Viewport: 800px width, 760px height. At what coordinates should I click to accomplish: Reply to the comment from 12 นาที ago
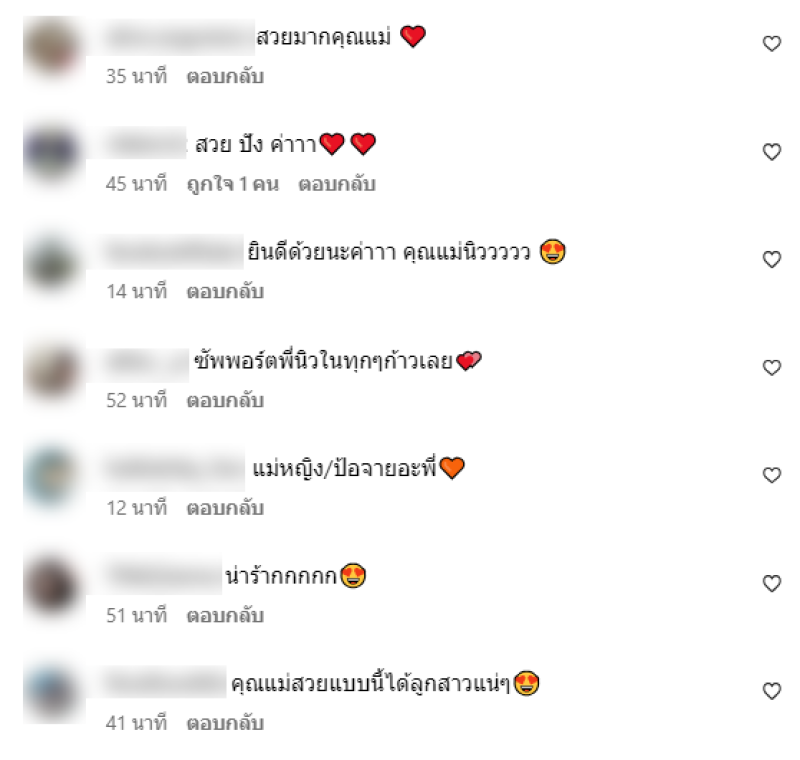point(225,508)
